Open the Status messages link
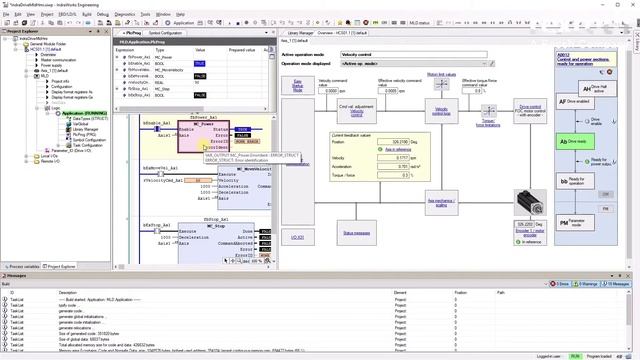The width and height of the screenshot is (640, 360). [x=356, y=233]
